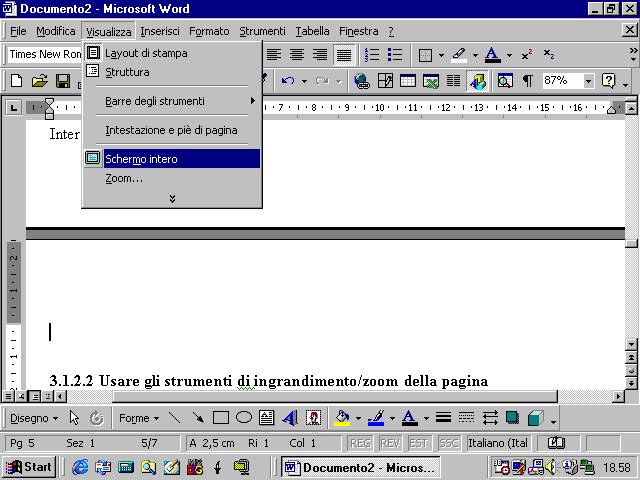Click the tab alignment selector on ruler
Viewport: 640px width, 480px height.
[13, 108]
